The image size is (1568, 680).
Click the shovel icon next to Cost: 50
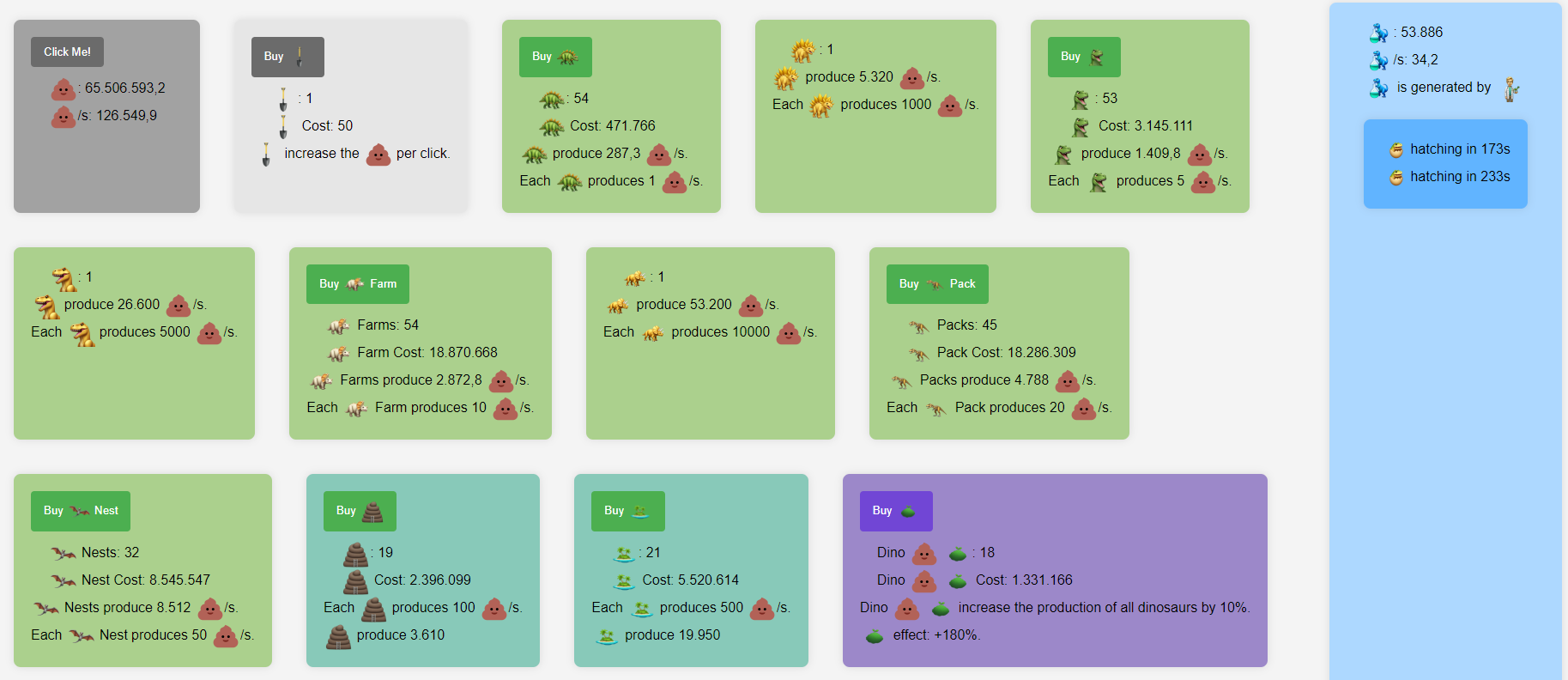283,126
